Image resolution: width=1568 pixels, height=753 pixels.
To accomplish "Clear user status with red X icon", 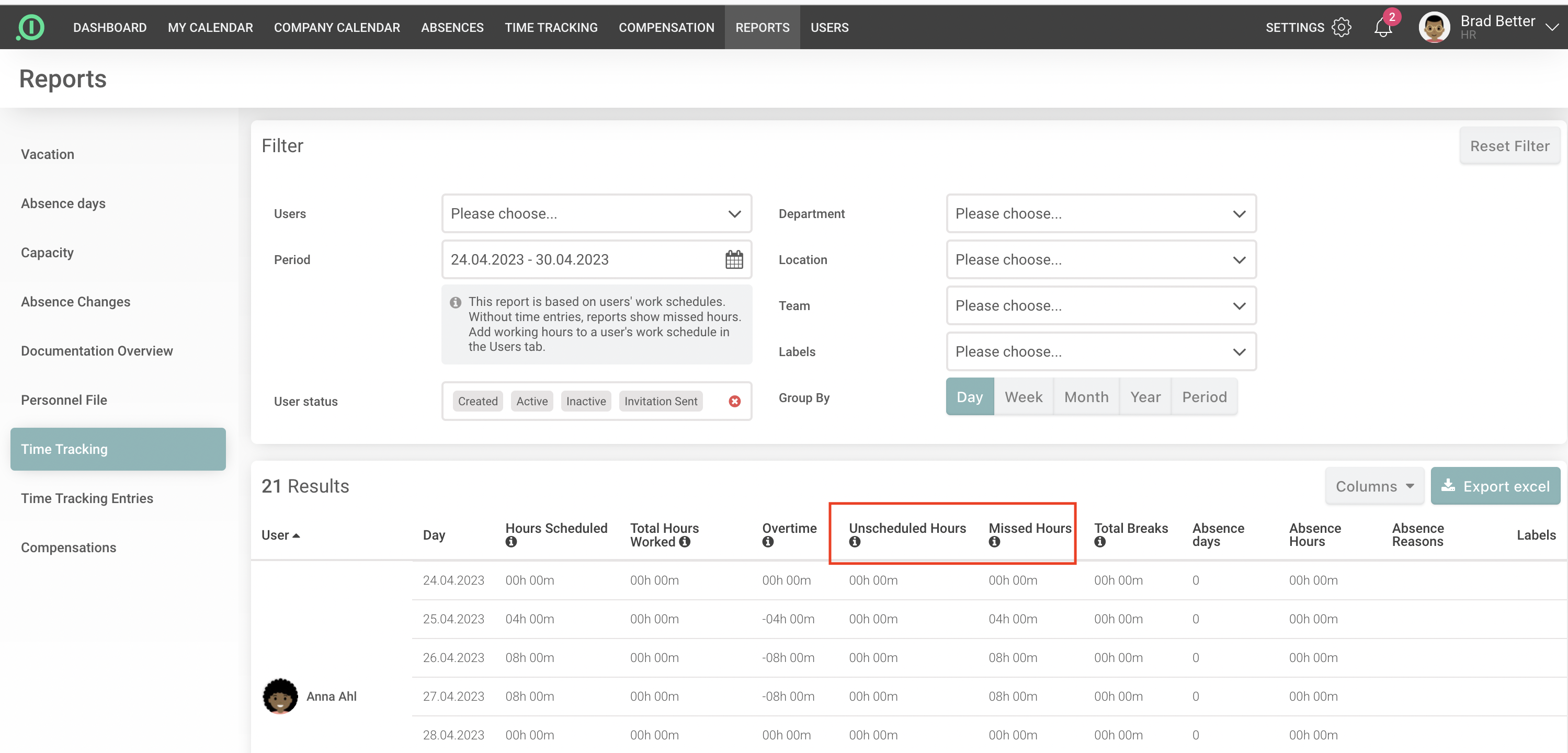I will point(734,401).
